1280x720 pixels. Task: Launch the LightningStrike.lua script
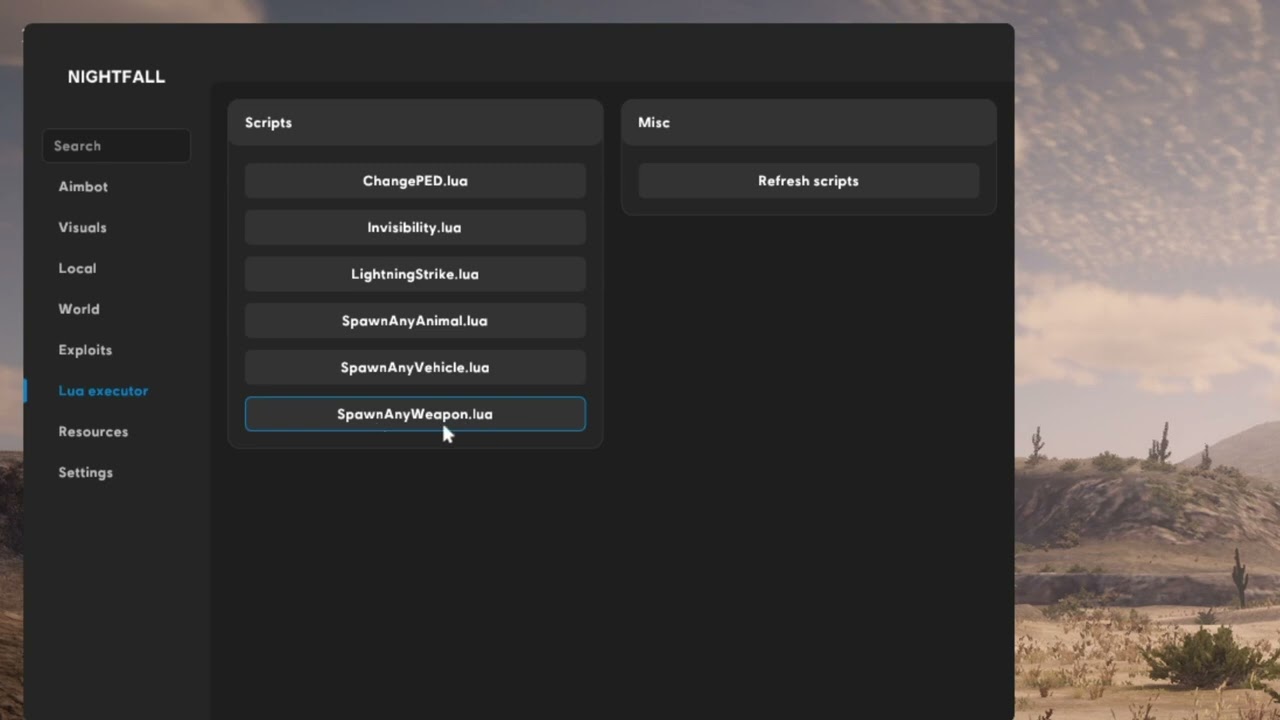[415, 274]
